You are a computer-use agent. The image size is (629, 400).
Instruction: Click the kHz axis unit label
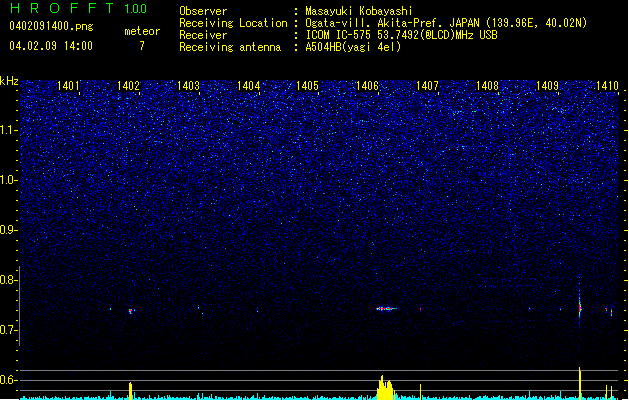click(9, 81)
